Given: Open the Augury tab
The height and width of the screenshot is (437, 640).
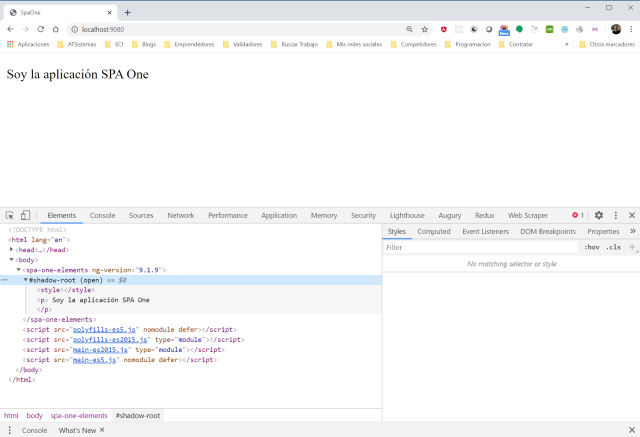Looking at the screenshot, I should 450,215.
